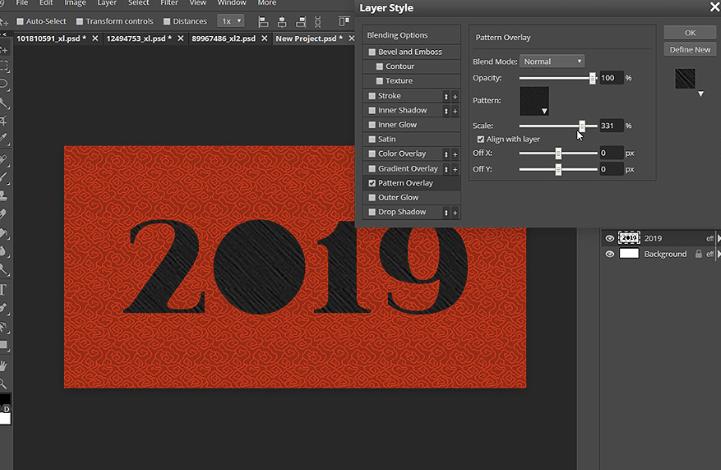Select the Eraser tool
The height and width of the screenshot is (470, 721).
(4, 214)
